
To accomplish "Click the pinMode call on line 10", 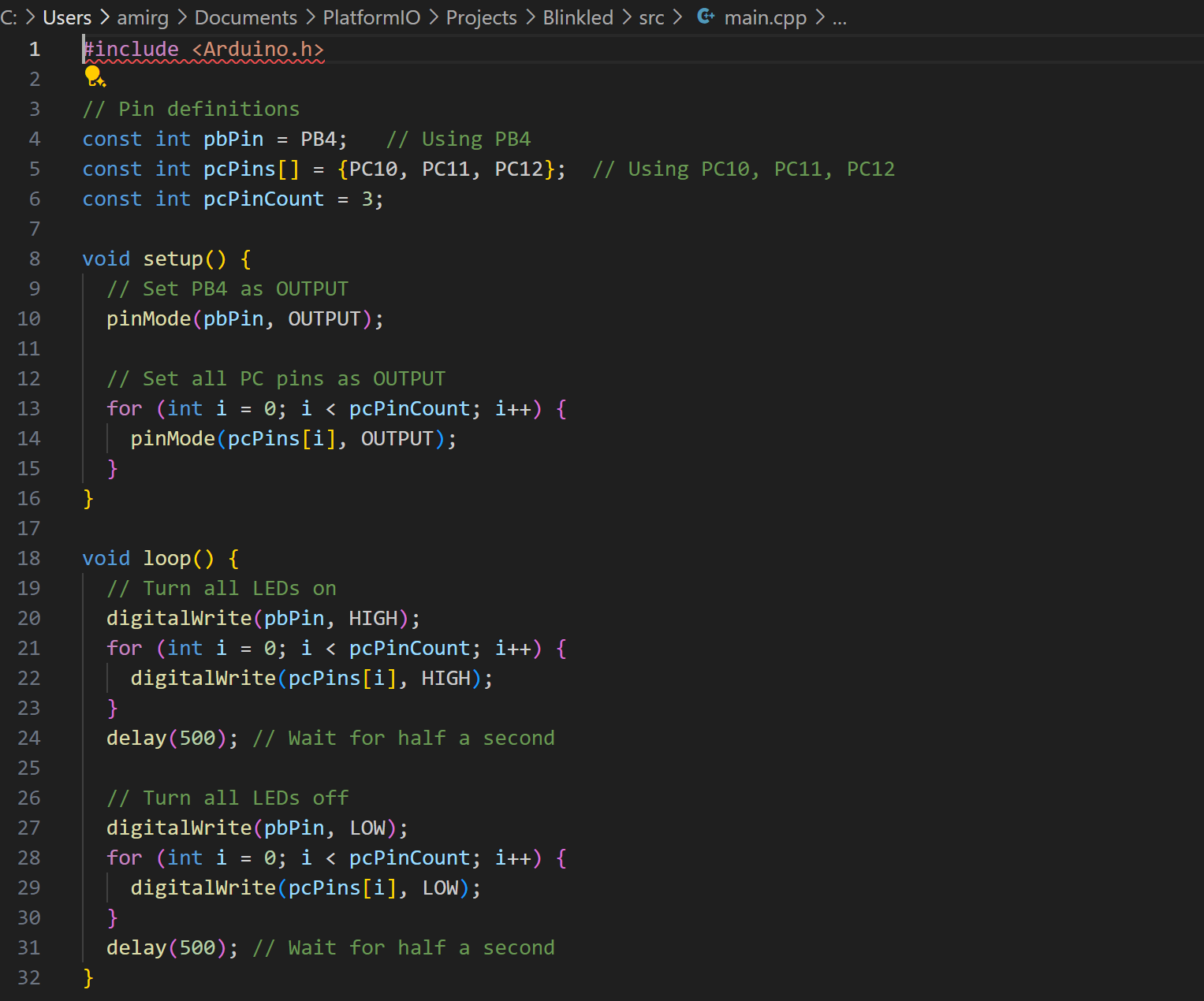I will click(x=148, y=318).
